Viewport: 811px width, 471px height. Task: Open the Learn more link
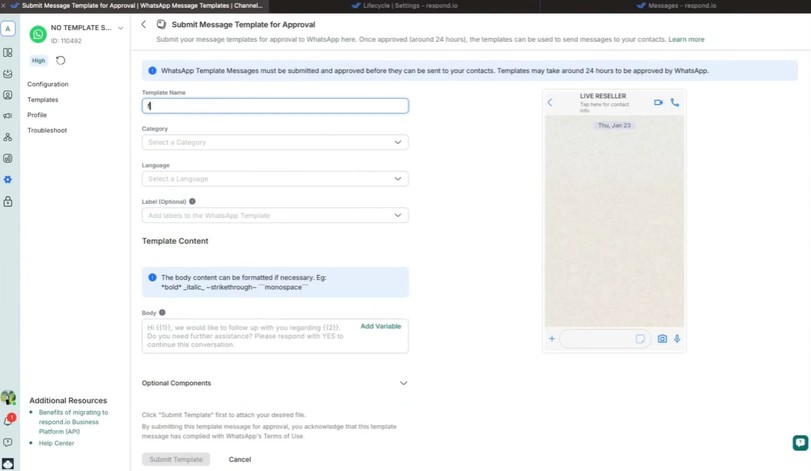coord(686,39)
